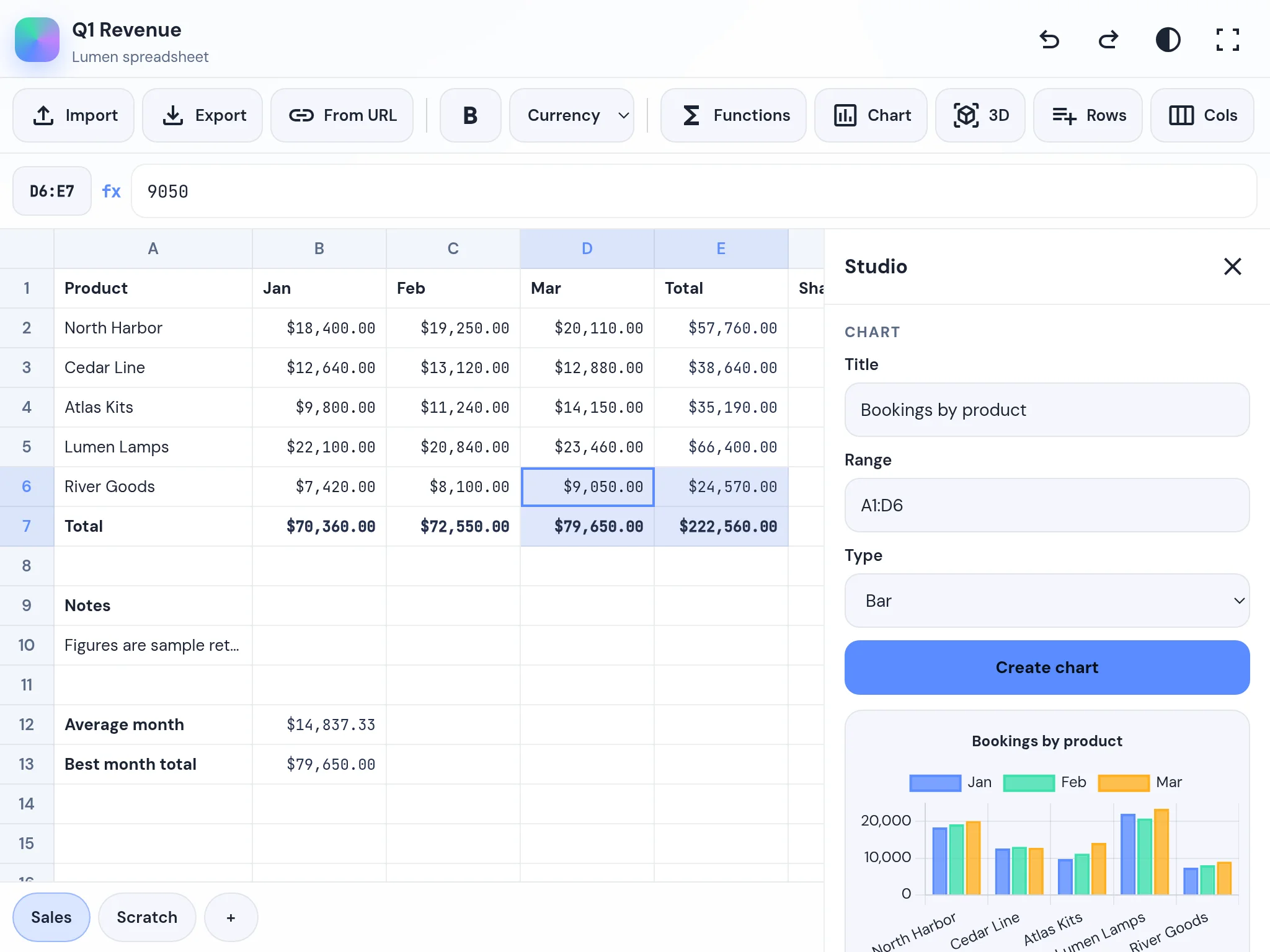Toggle bold formatting with B button
This screenshot has height=952, width=1270.
471,115
